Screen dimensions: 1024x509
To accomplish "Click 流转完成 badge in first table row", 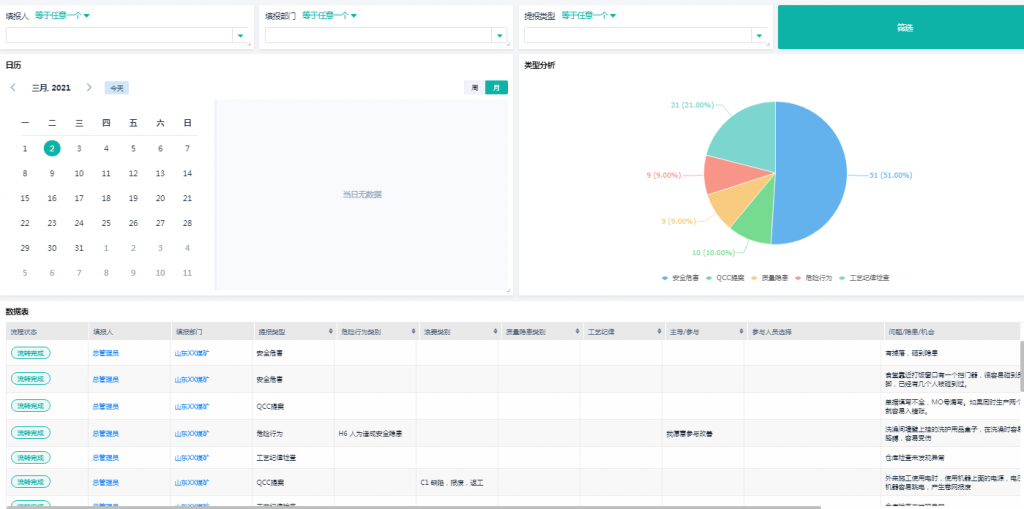I will 31,353.
